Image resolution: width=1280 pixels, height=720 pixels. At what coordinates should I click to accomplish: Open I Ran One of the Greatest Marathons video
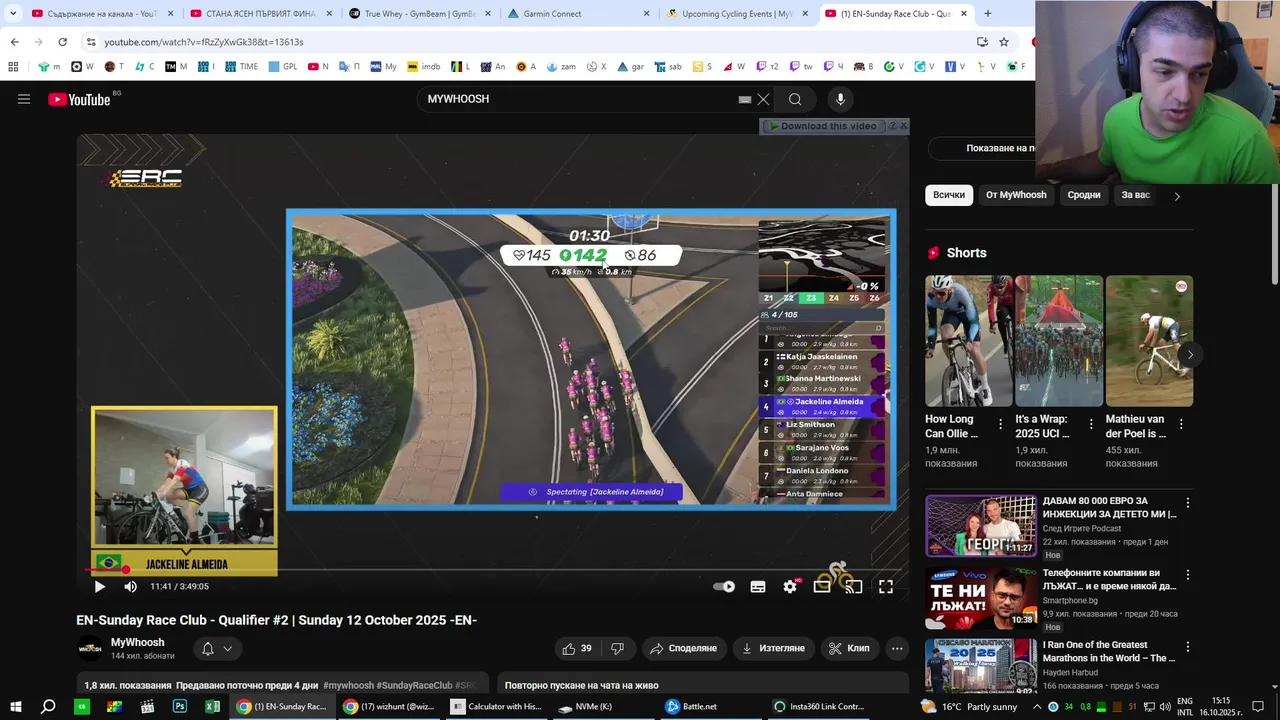(980, 665)
